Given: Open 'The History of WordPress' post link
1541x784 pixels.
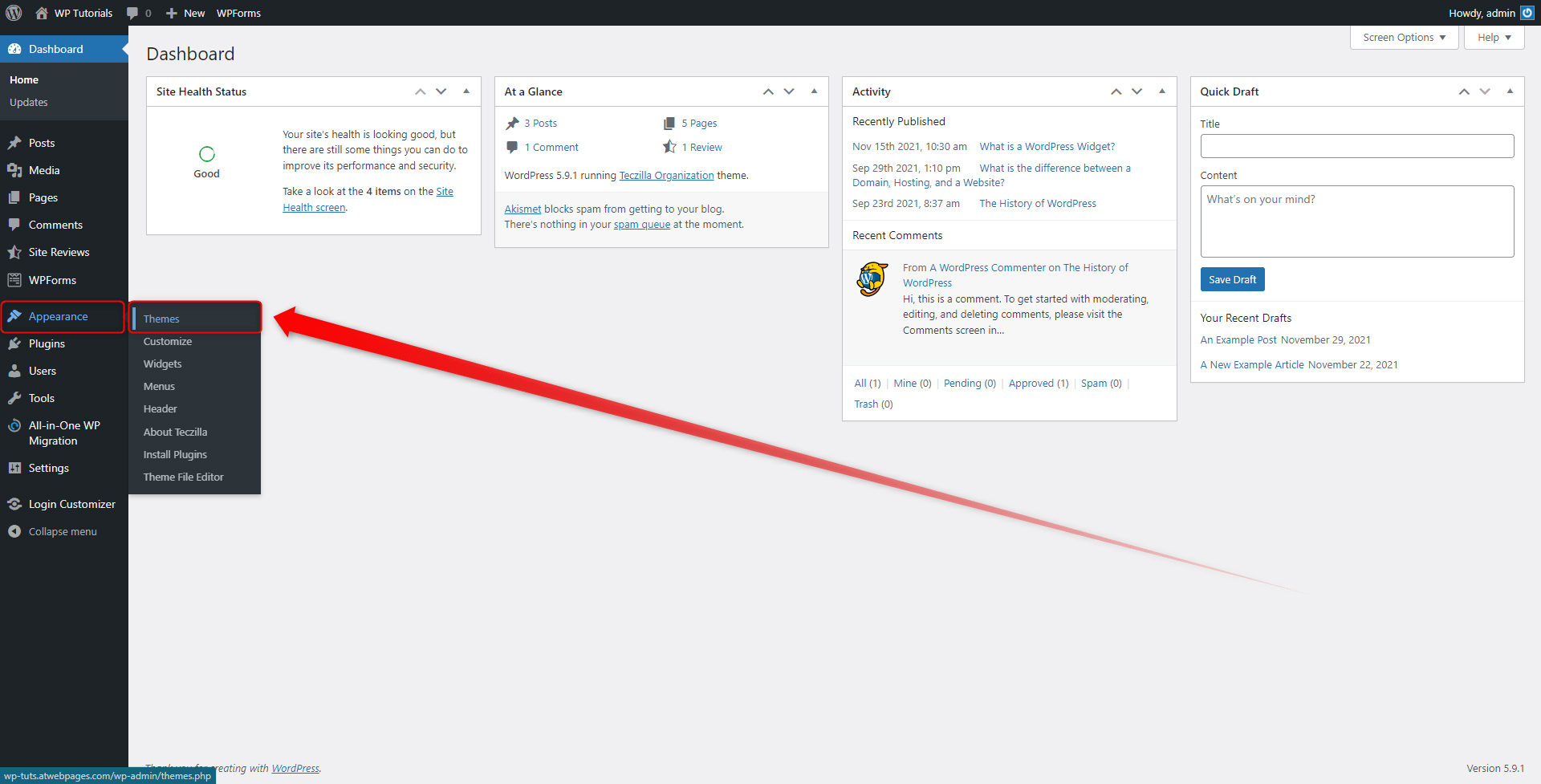Looking at the screenshot, I should point(1037,203).
